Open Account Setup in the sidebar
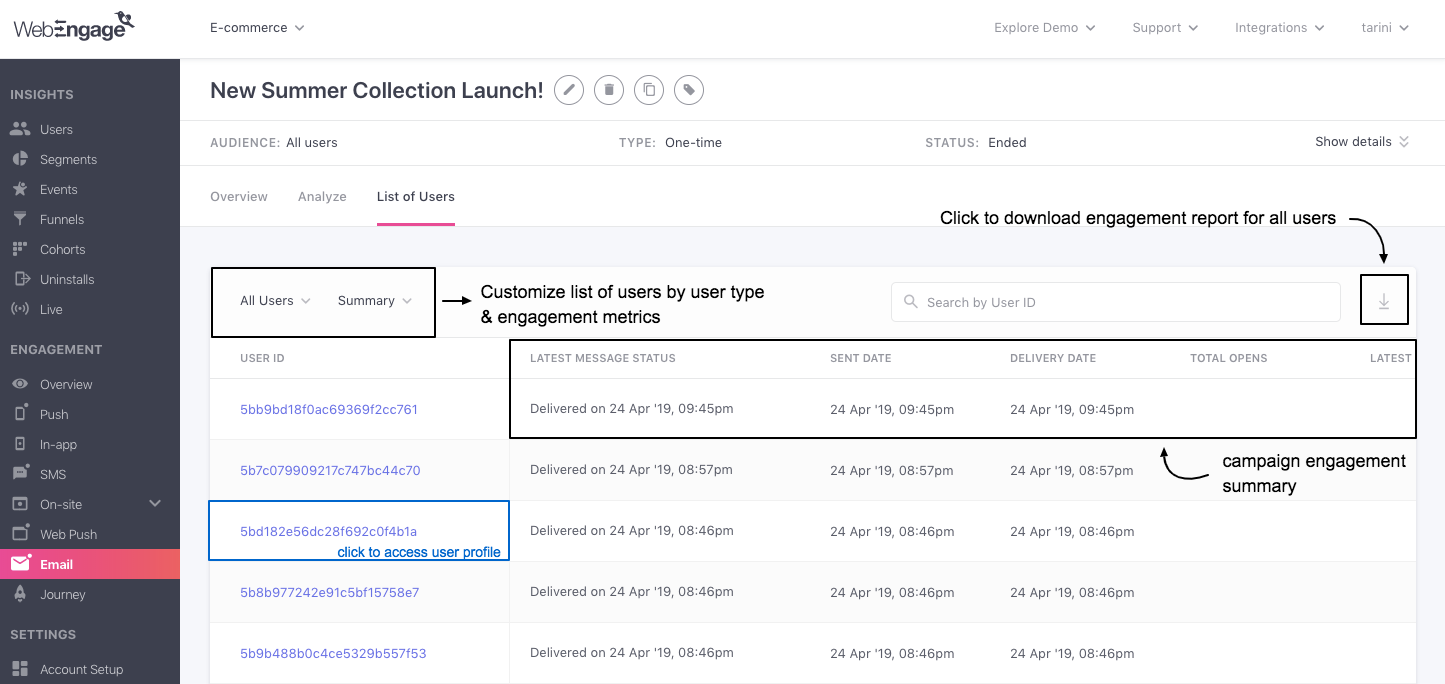This screenshot has width=1445, height=684. pyautogui.click(x=81, y=669)
